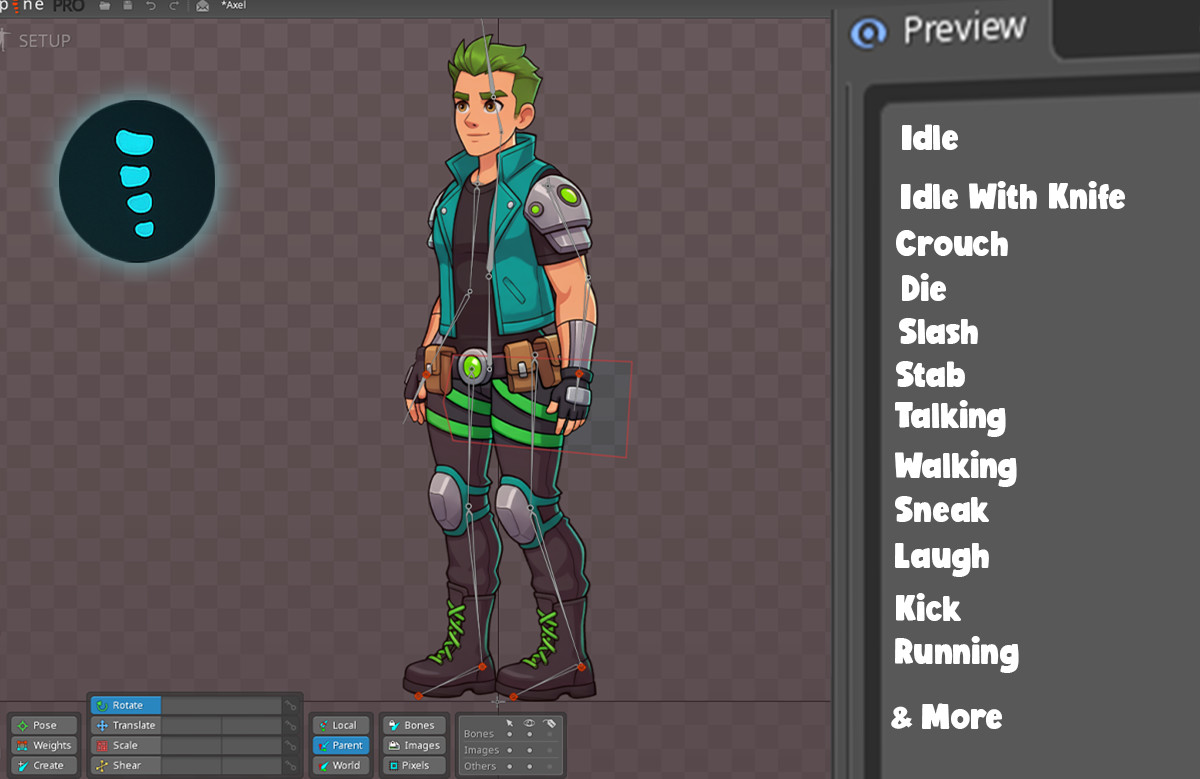The image size is (1200, 779).
Task: Click the Redo icon in the toolbar
Action: click(174, 5)
